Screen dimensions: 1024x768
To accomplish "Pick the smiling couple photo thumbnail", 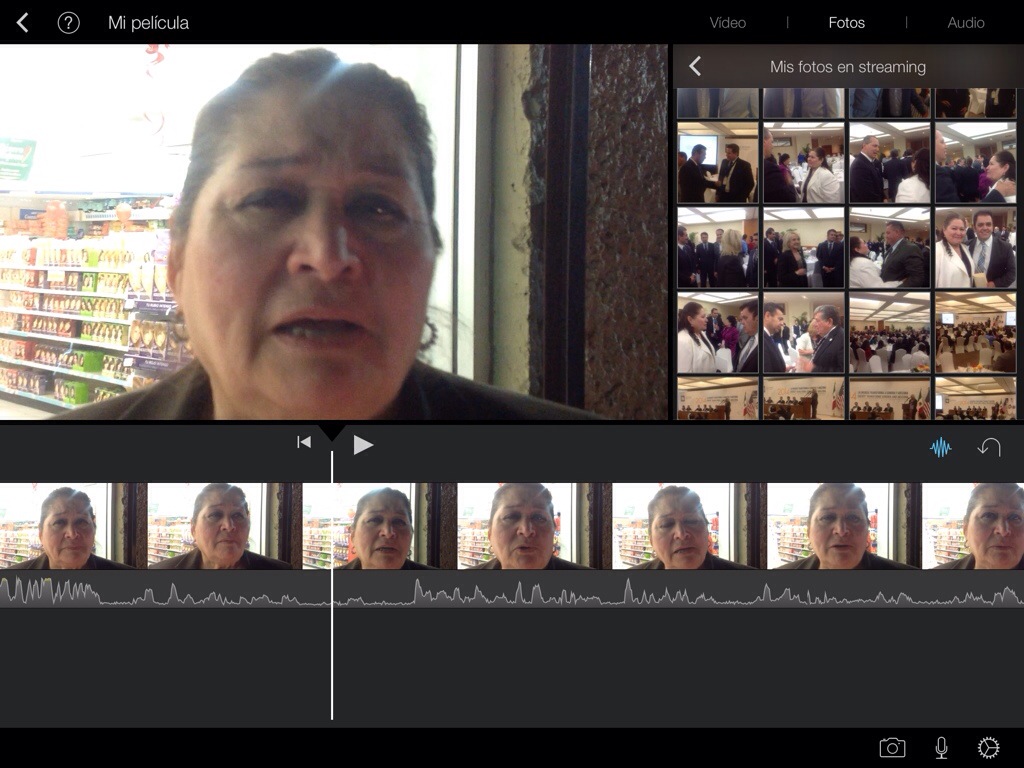I will click(975, 248).
